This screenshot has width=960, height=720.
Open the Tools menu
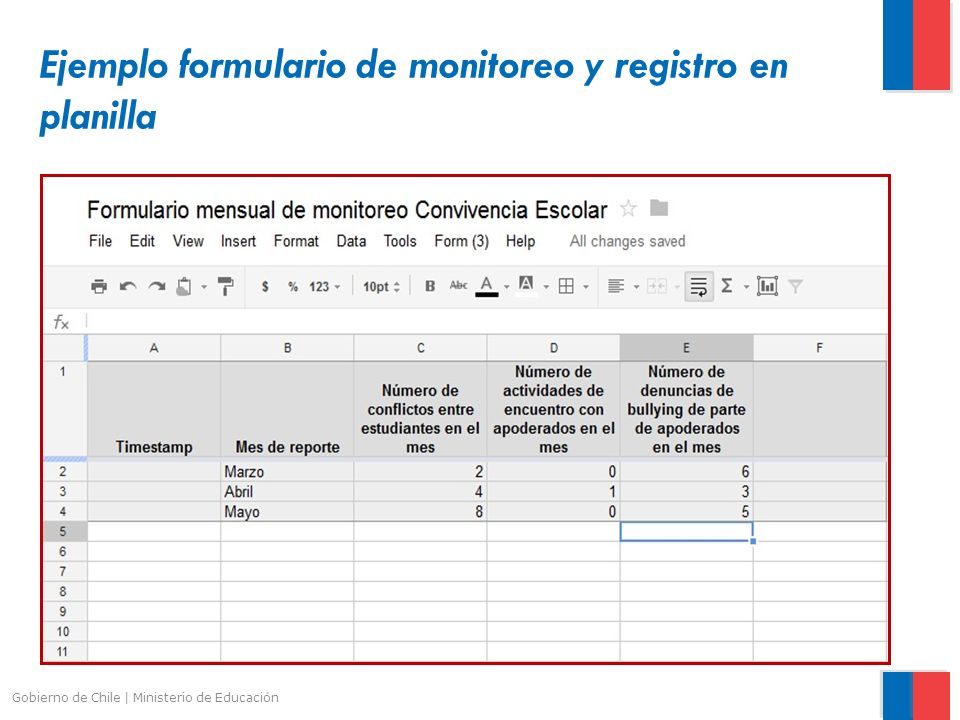click(x=400, y=241)
